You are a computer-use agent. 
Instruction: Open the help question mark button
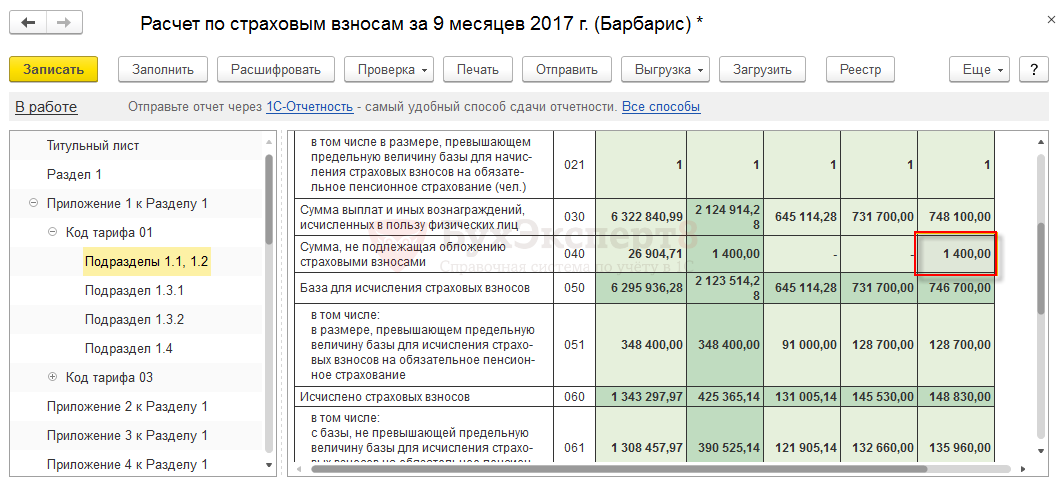click(x=1034, y=69)
